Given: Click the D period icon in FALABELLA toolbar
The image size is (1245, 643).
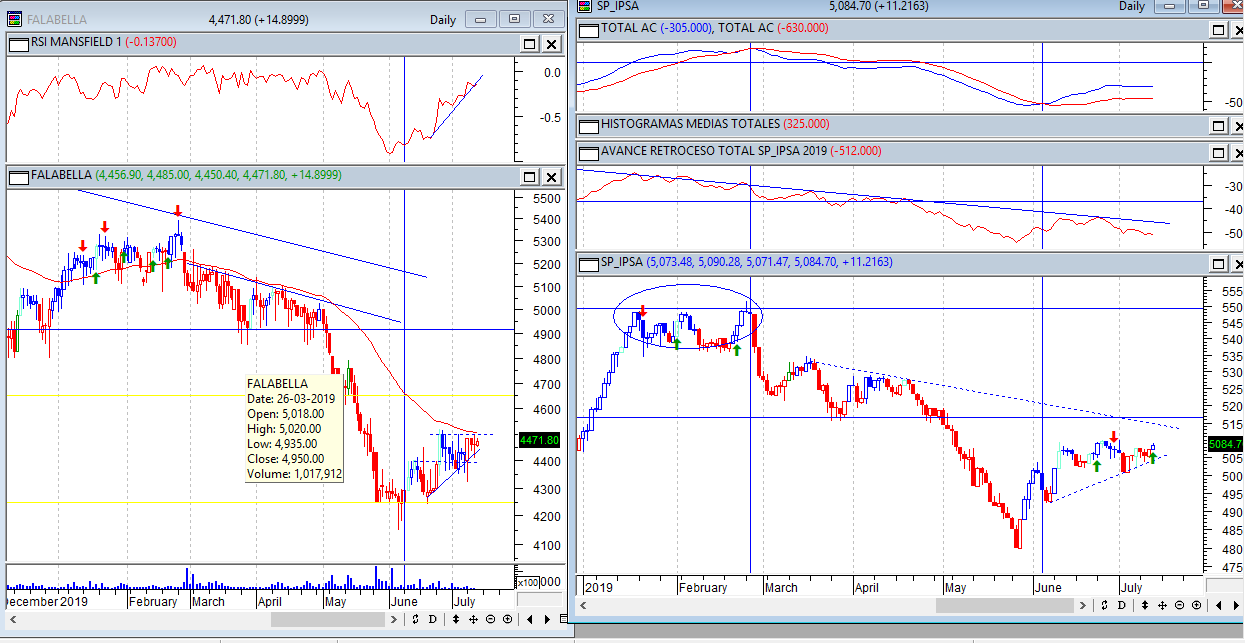Looking at the screenshot, I should coord(433,619).
